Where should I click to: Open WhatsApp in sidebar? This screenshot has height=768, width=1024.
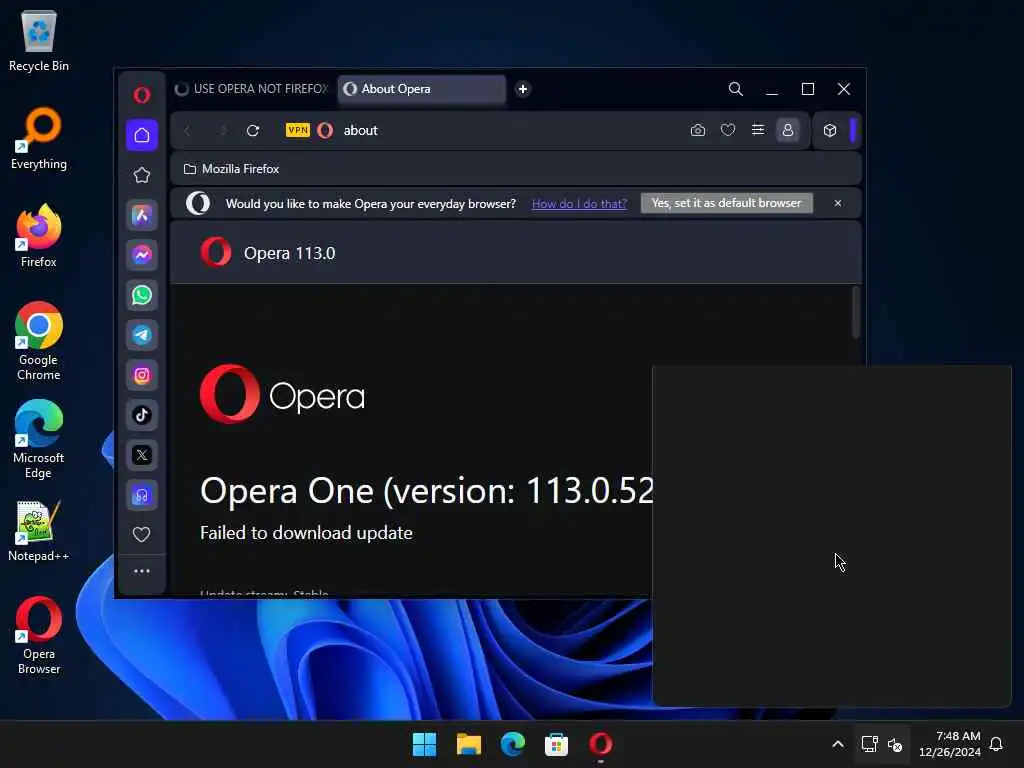[142, 295]
